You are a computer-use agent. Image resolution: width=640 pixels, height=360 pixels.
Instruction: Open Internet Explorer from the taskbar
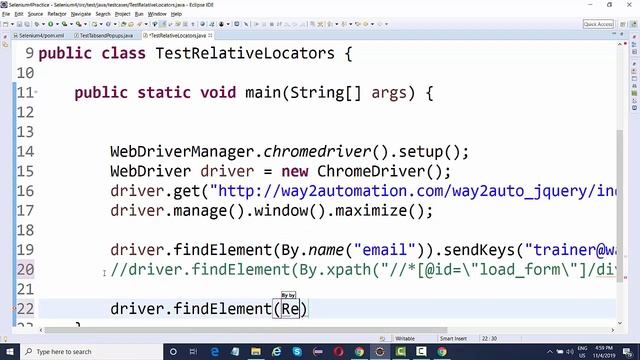coord(276,351)
